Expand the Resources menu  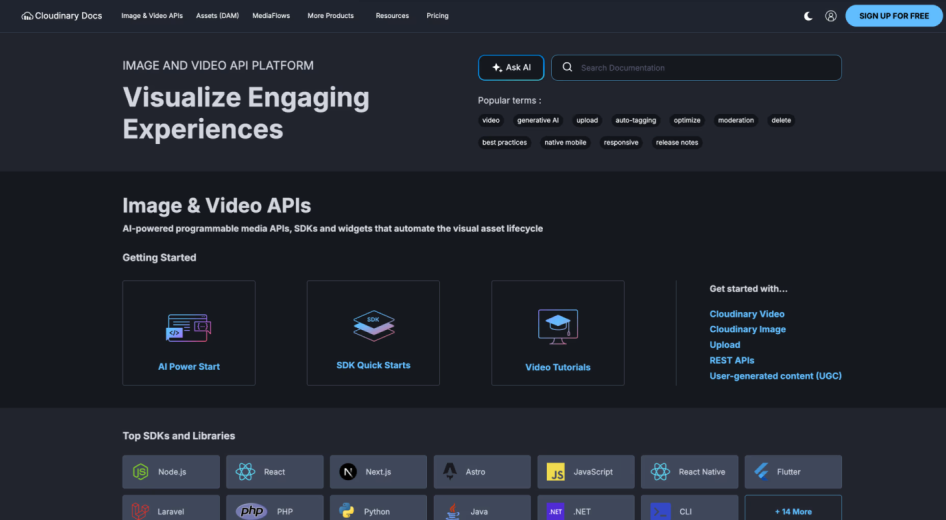tap(392, 16)
